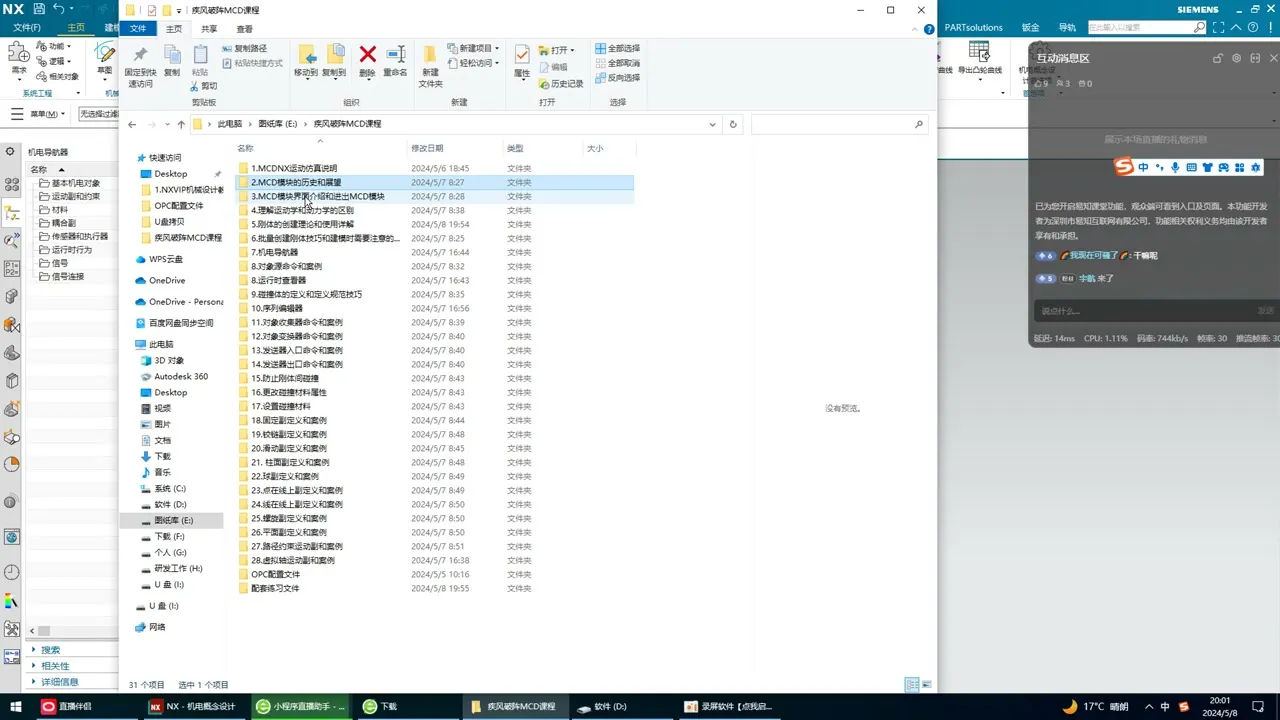1280x720 pixels.
Task: Expand the 搜索 section in NX navigator
Action: pyautogui.click(x=50, y=650)
